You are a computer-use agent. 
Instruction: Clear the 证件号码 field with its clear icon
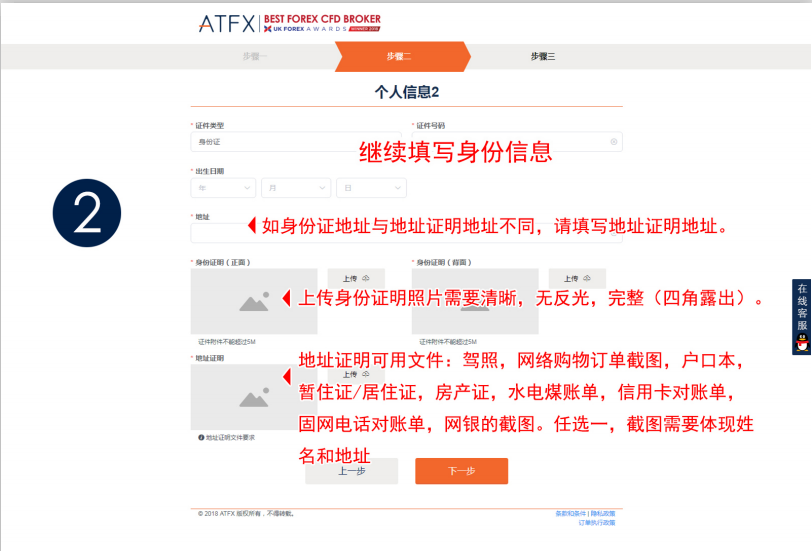click(614, 142)
